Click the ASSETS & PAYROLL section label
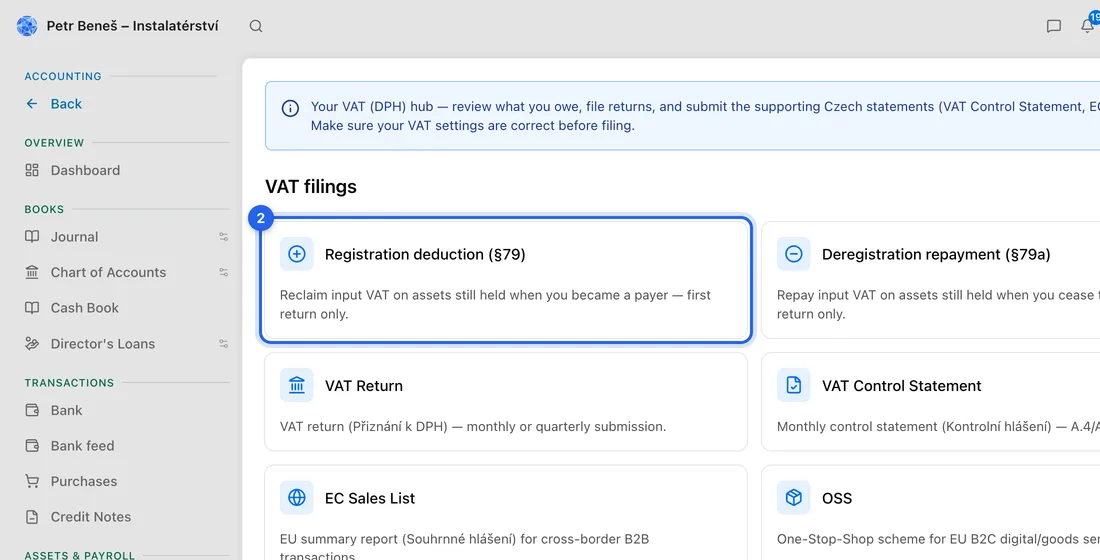The height and width of the screenshot is (560, 1100). (x=79, y=555)
